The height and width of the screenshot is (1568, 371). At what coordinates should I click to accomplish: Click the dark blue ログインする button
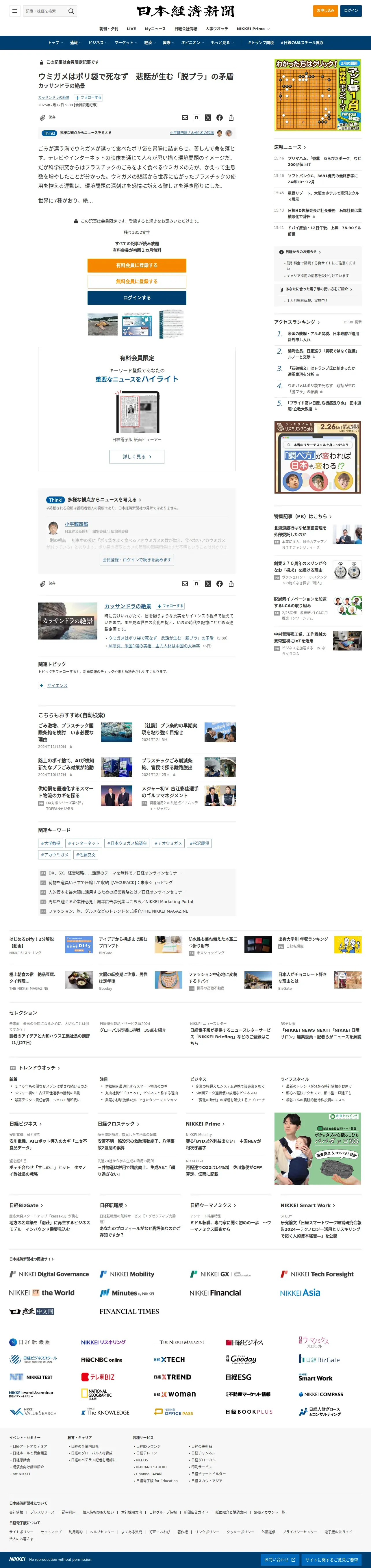[137, 298]
